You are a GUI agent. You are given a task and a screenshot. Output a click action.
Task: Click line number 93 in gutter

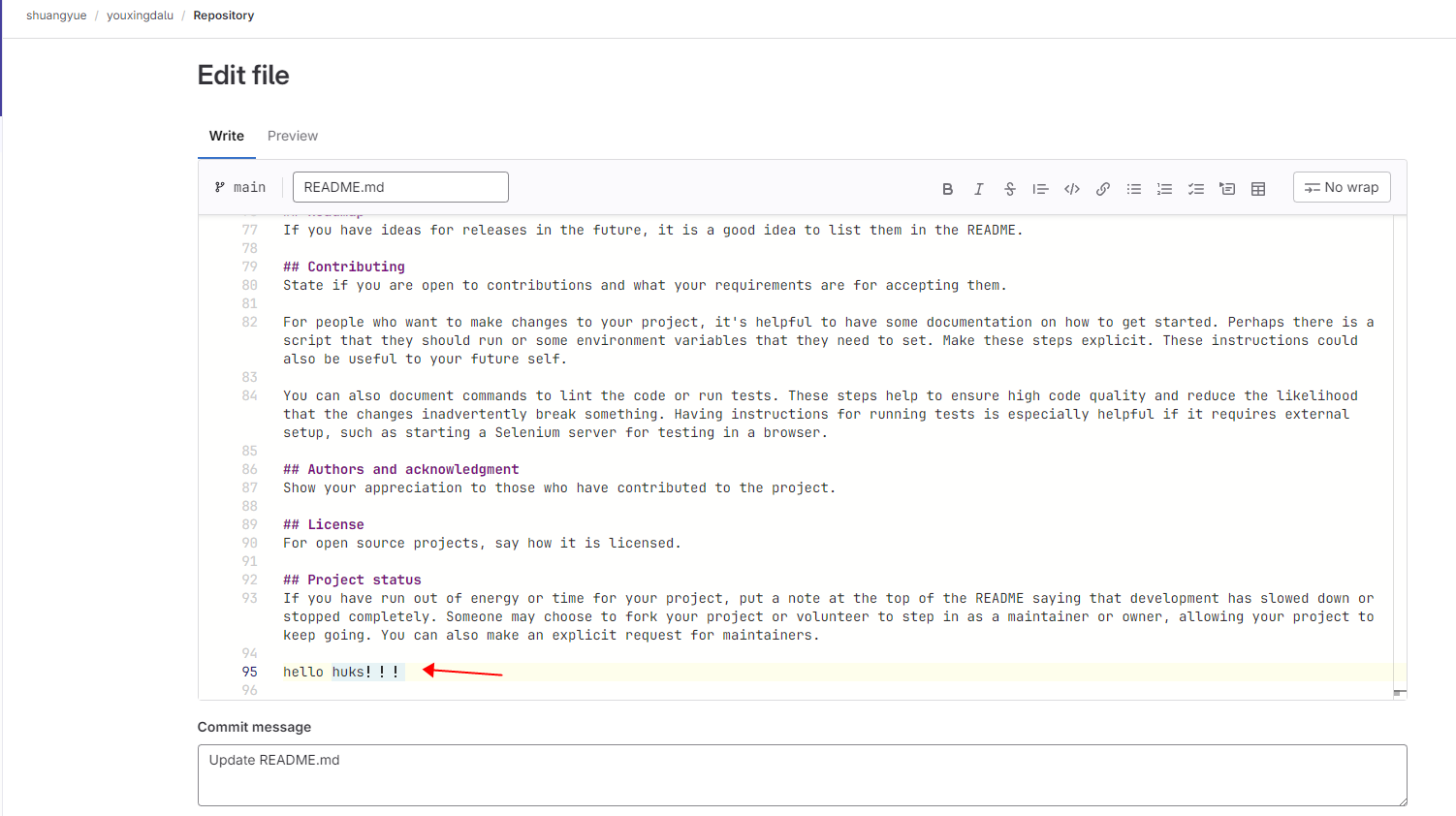[250, 598]
